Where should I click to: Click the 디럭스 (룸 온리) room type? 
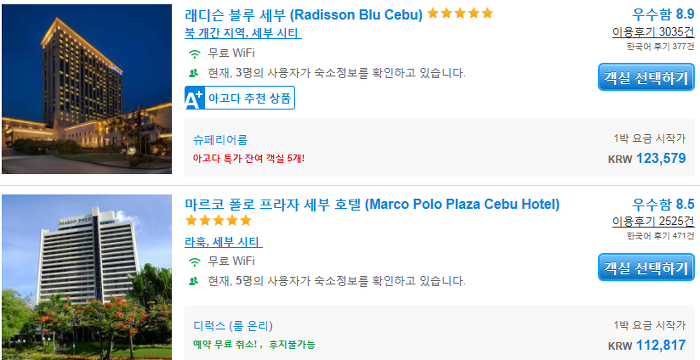(233, 326)
